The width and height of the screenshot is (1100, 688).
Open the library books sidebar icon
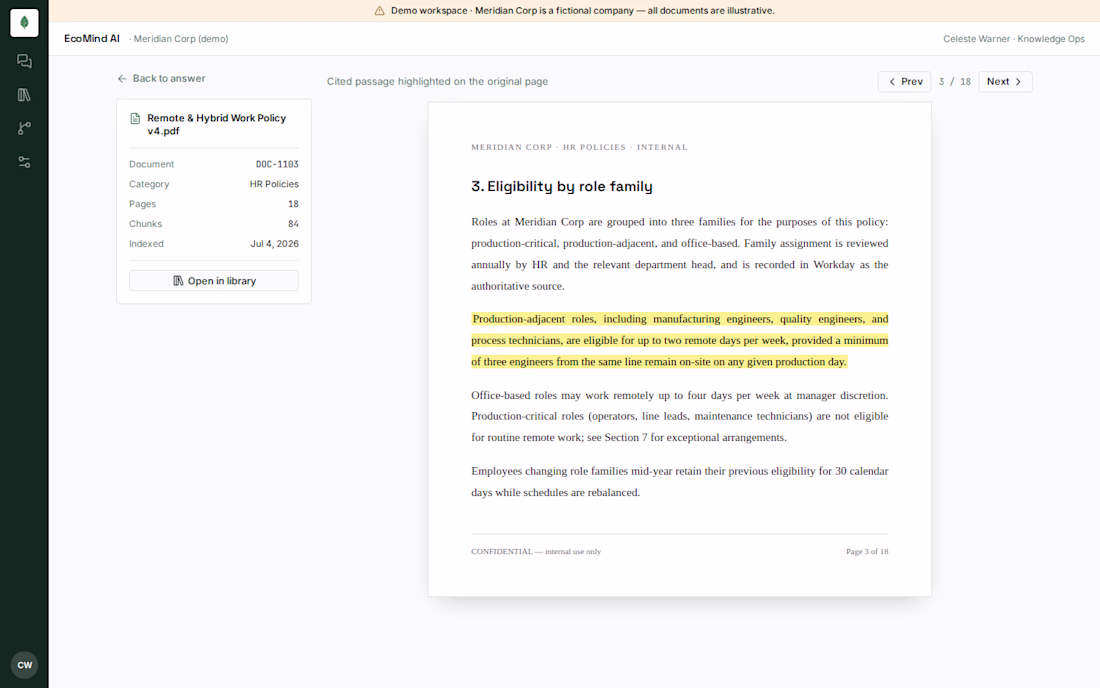point(25,95)
